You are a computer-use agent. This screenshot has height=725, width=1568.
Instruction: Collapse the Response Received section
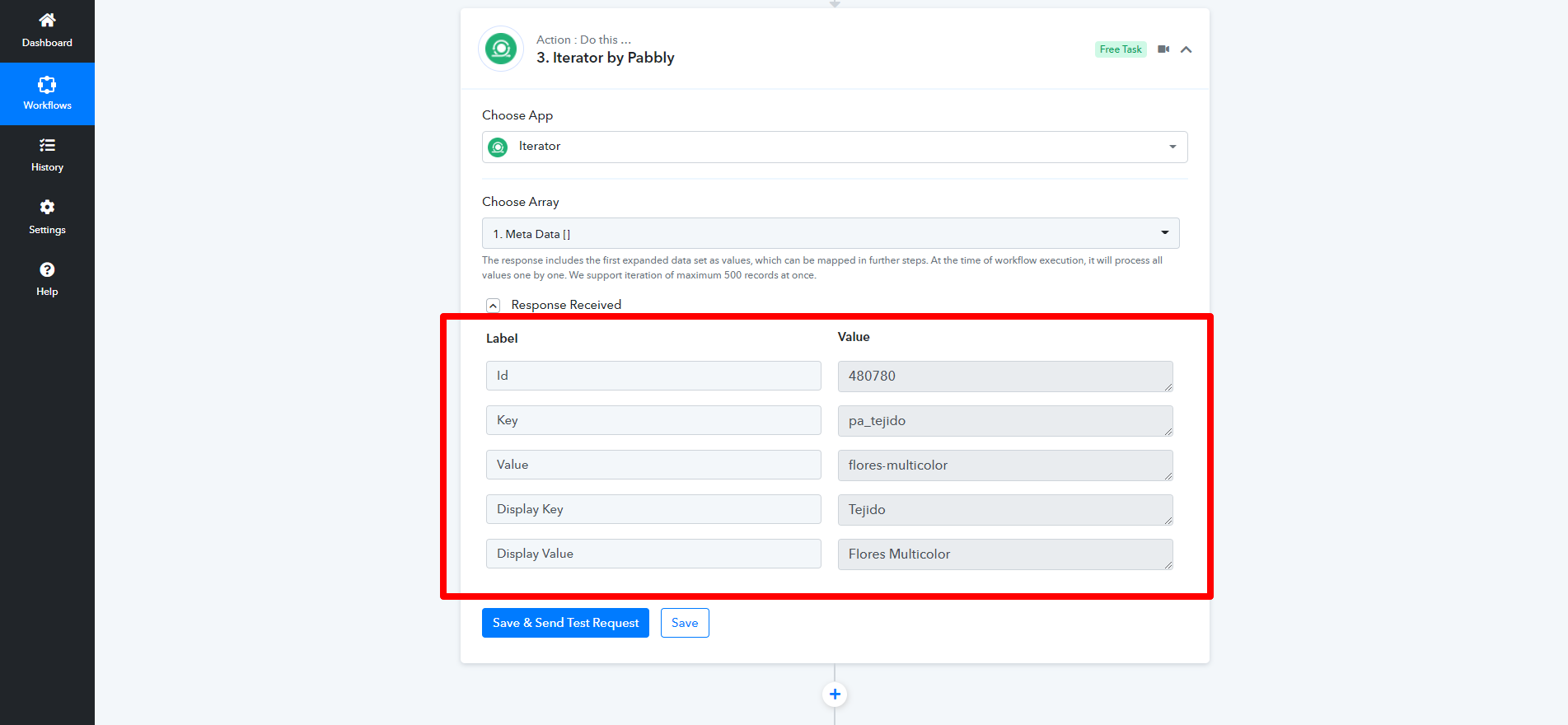point(493,306)
